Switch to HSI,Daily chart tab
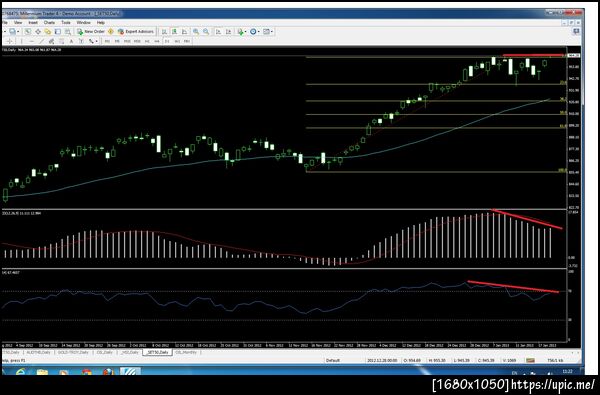Viewport: 600px width, 395px height. click(x=129, y=352)
